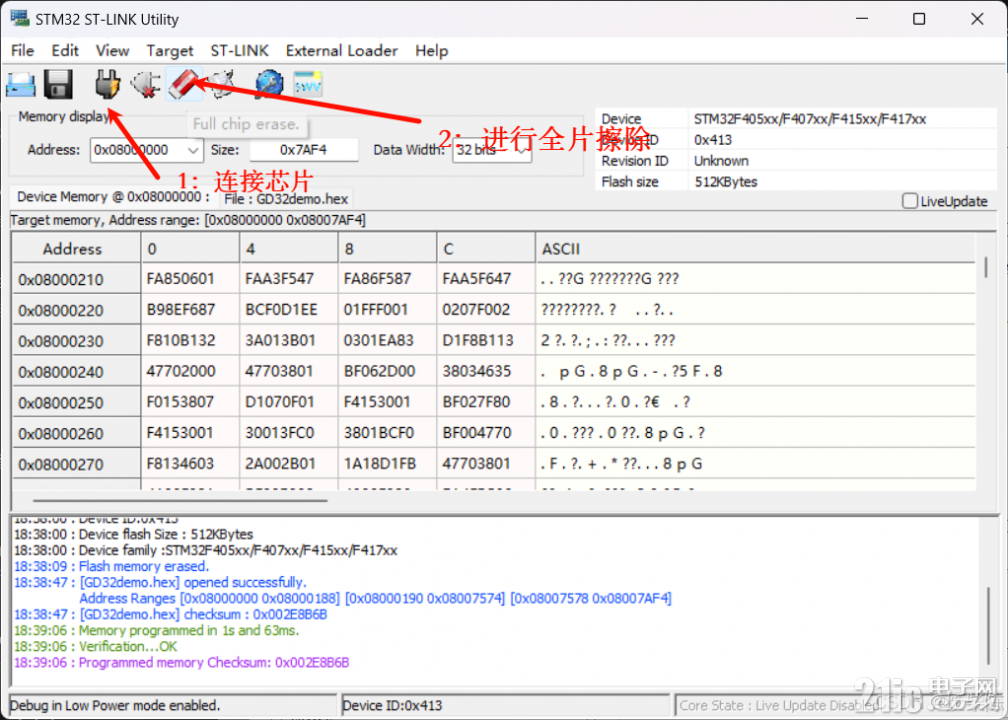Click the ASCII column header
Viewport: 1008px width, 720px height.
point(755,249)
